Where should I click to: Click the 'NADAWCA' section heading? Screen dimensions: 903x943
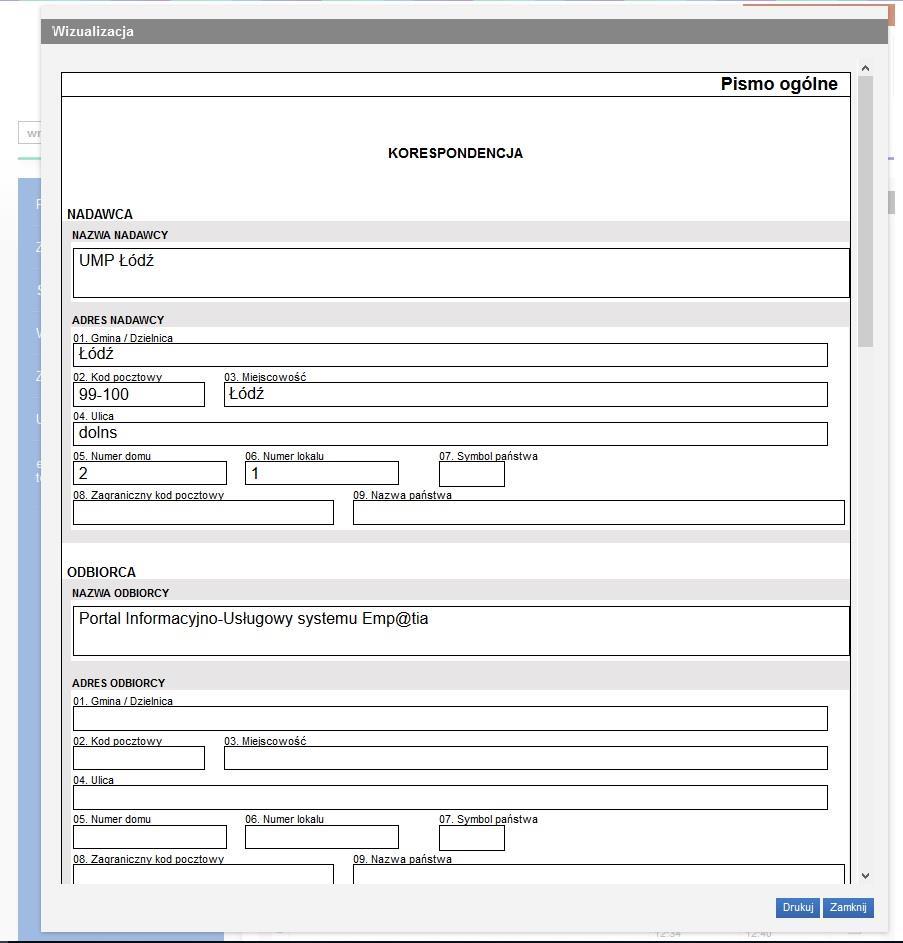click(100, 214)
